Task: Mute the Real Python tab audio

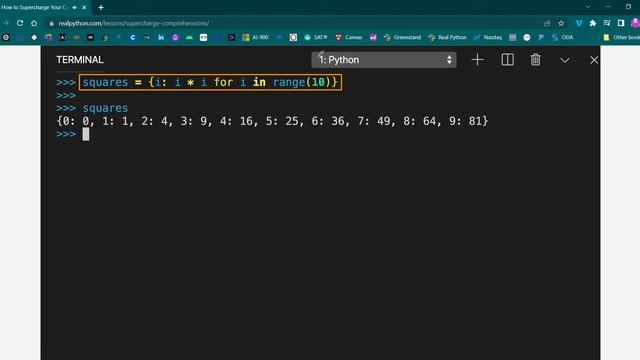Action: pyautogui.click(x=75, y=7)
